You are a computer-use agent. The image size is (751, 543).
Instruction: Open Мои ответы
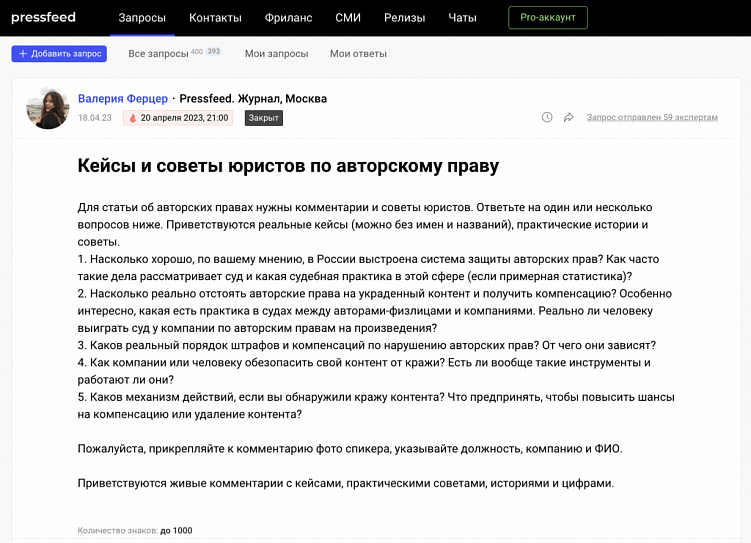tap(358, 54)
